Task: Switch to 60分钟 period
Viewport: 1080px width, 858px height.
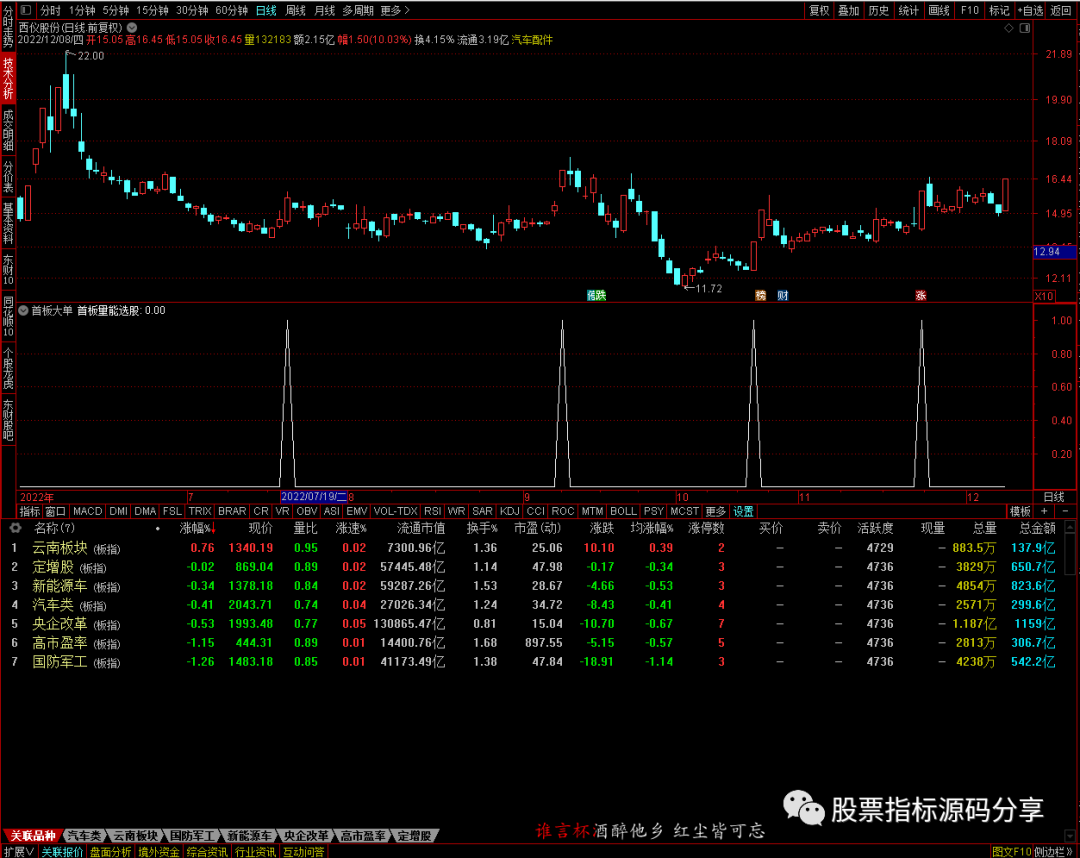Action: (231, 10)
